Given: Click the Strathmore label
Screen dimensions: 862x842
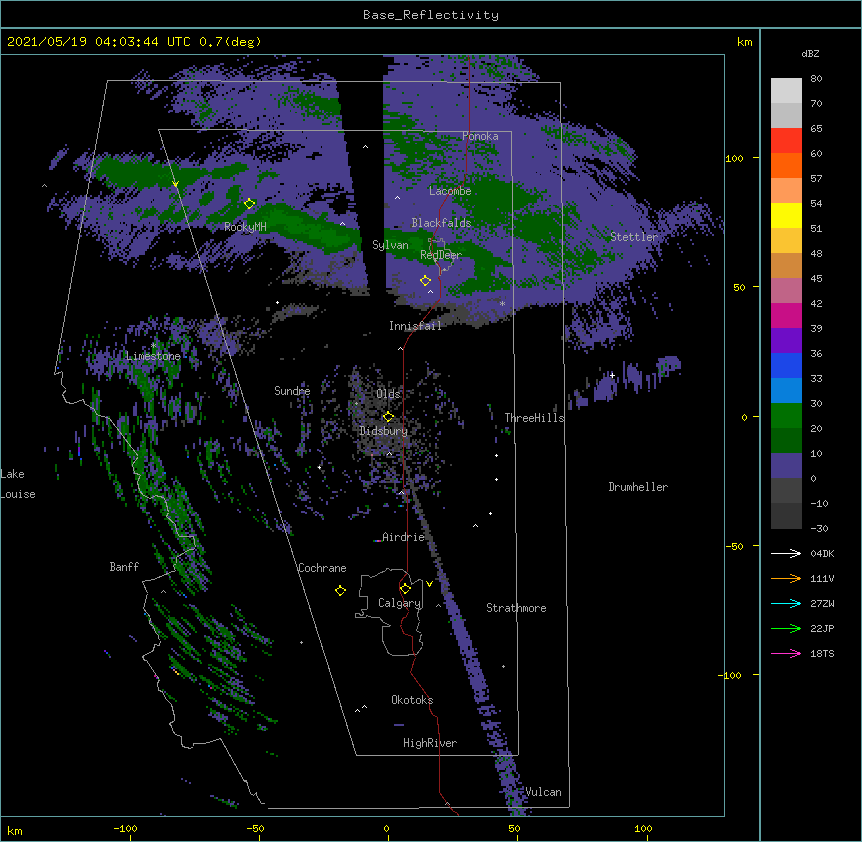Looking at the screenshot, I should (516, 608).
